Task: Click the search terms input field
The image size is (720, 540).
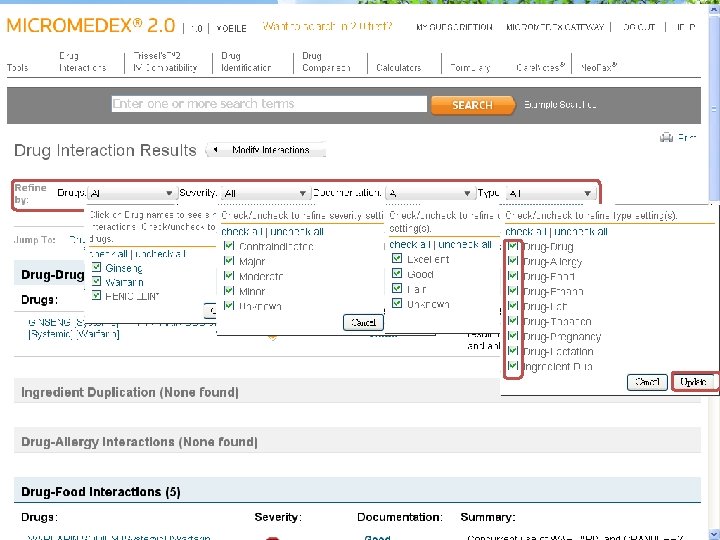Action: coord(269,104)
